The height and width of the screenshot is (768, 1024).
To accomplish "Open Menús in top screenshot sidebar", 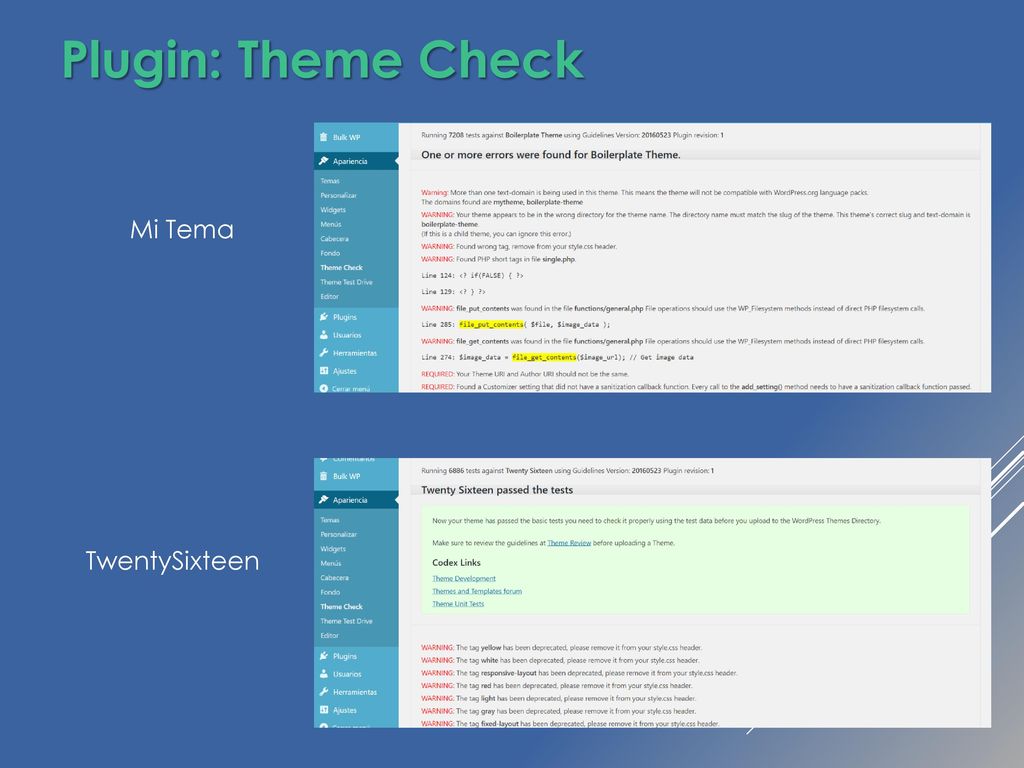I will coord(330,224).
